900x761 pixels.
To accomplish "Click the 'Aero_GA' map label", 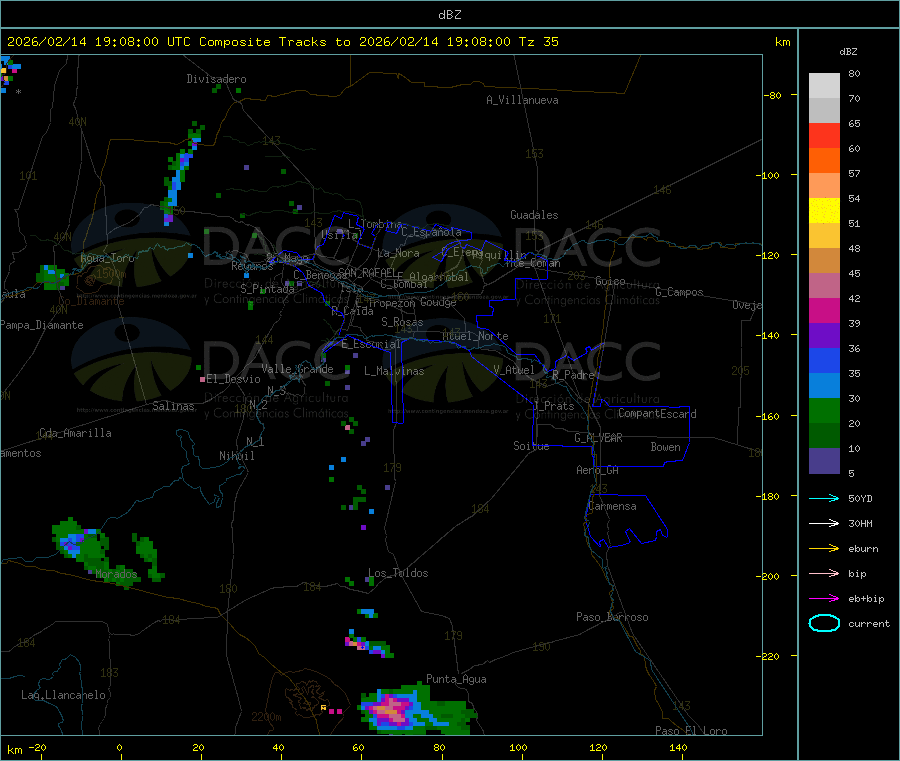I will [x=598, y=471].
